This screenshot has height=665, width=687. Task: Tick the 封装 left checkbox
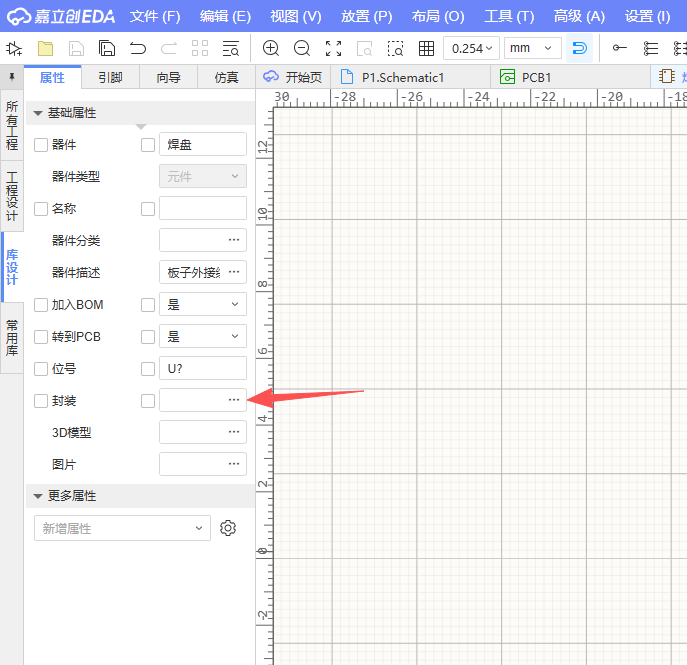(x=41, y=401)
